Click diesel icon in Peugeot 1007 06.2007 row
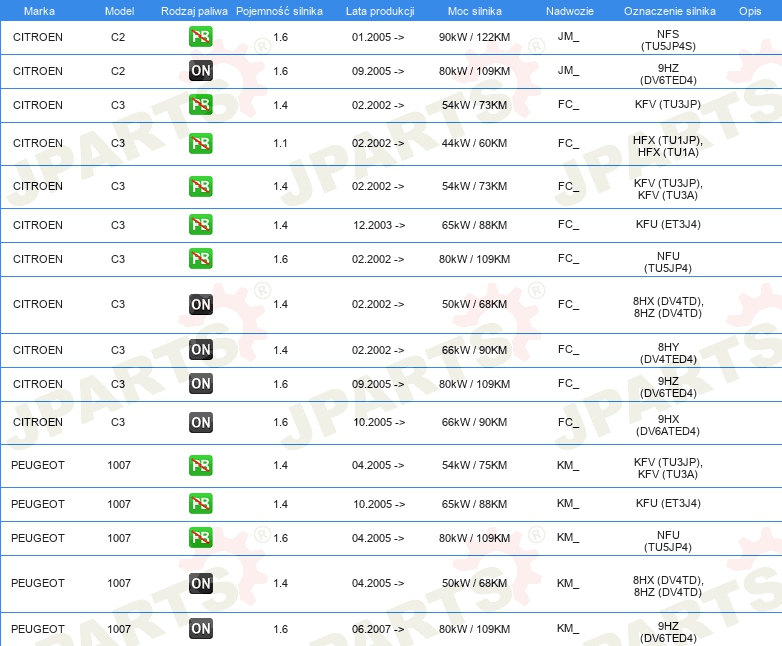This screenshot has width=782, height=646. [200, 629]
